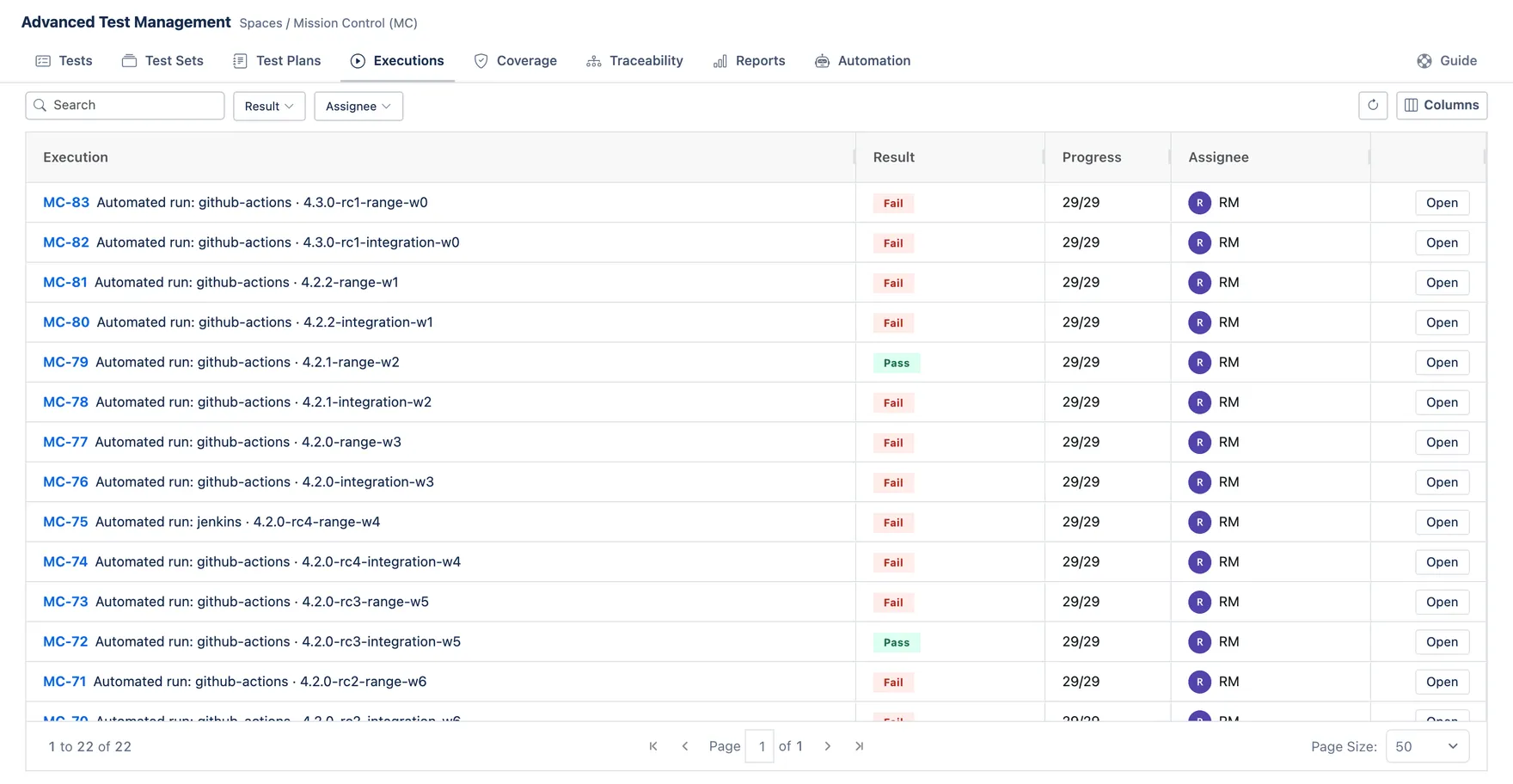This screenshot has width=1513, height=784.
Task: Open execution link MC-76
Action: 65,481
